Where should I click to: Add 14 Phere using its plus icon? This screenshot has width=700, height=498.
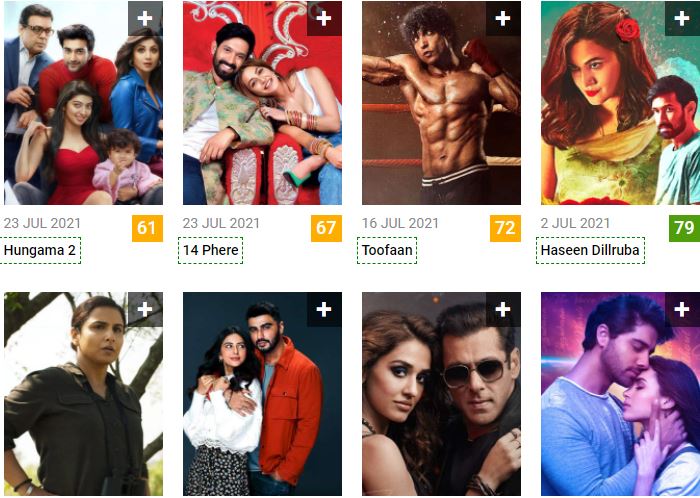pos(324,18)
